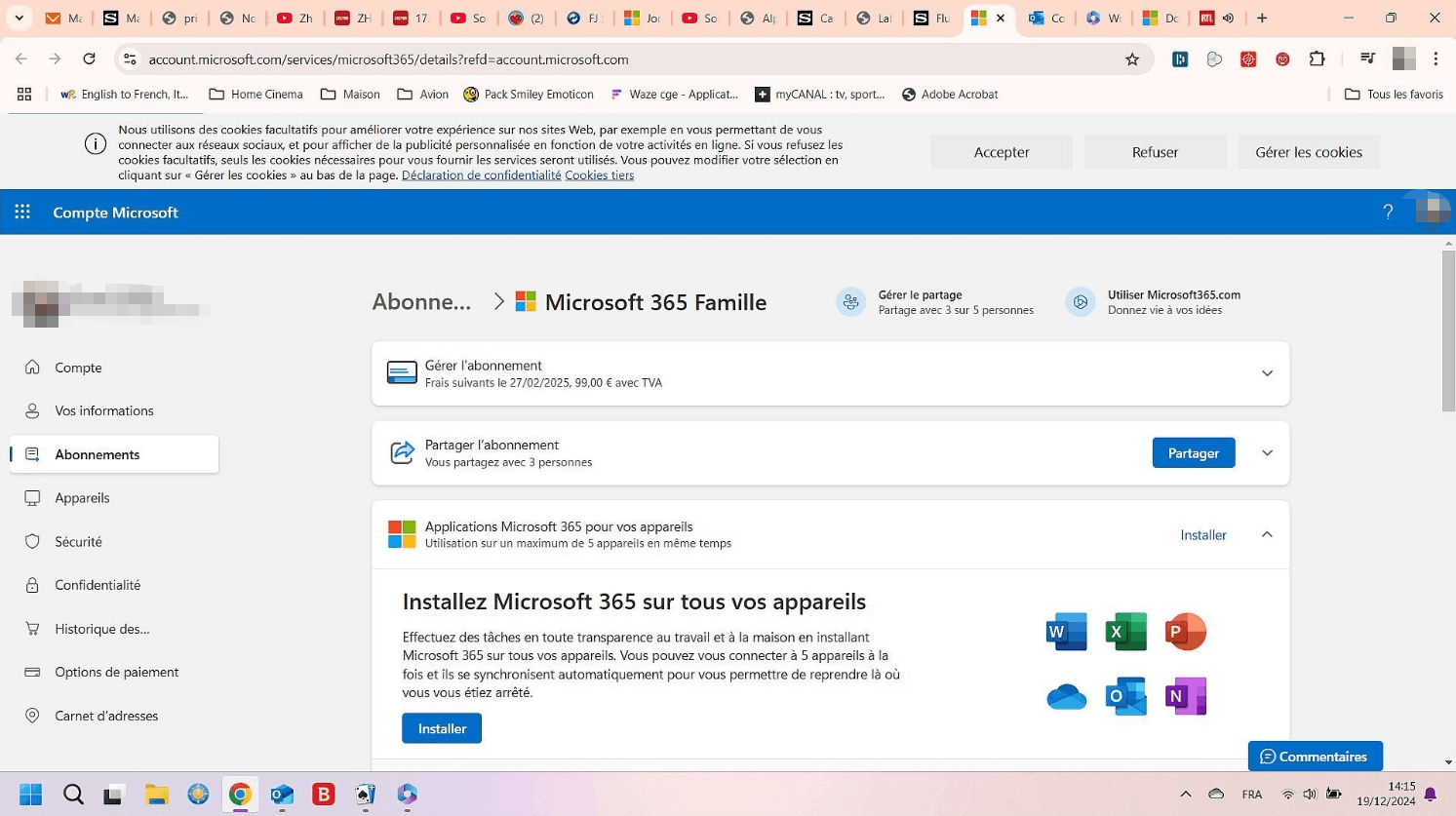1456x816 pixels.
Task: Accept cookies with Accepter button
Action: pyautogui.click(x=1002, y=152)
